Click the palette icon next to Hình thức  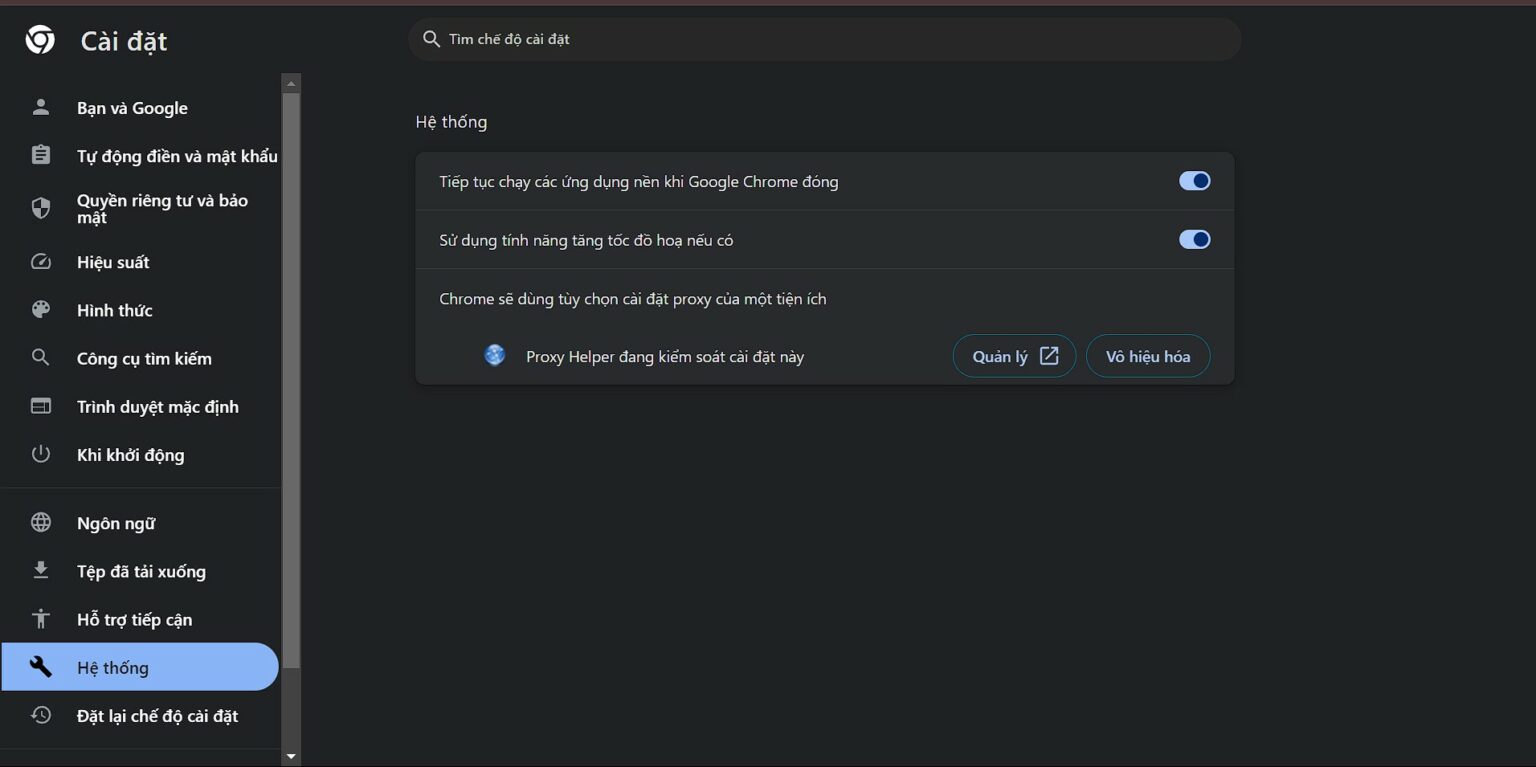[x=40, y=310]
